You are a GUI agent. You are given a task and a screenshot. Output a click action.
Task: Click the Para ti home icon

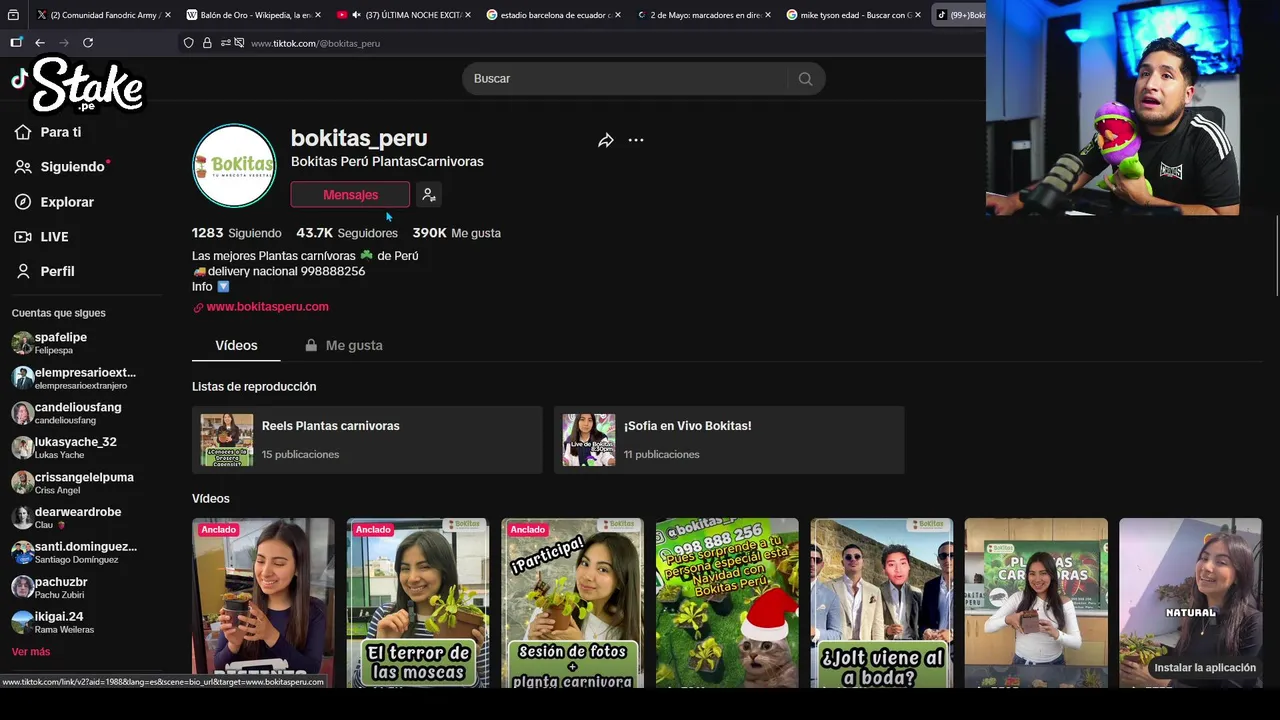[x=23, y=132]
